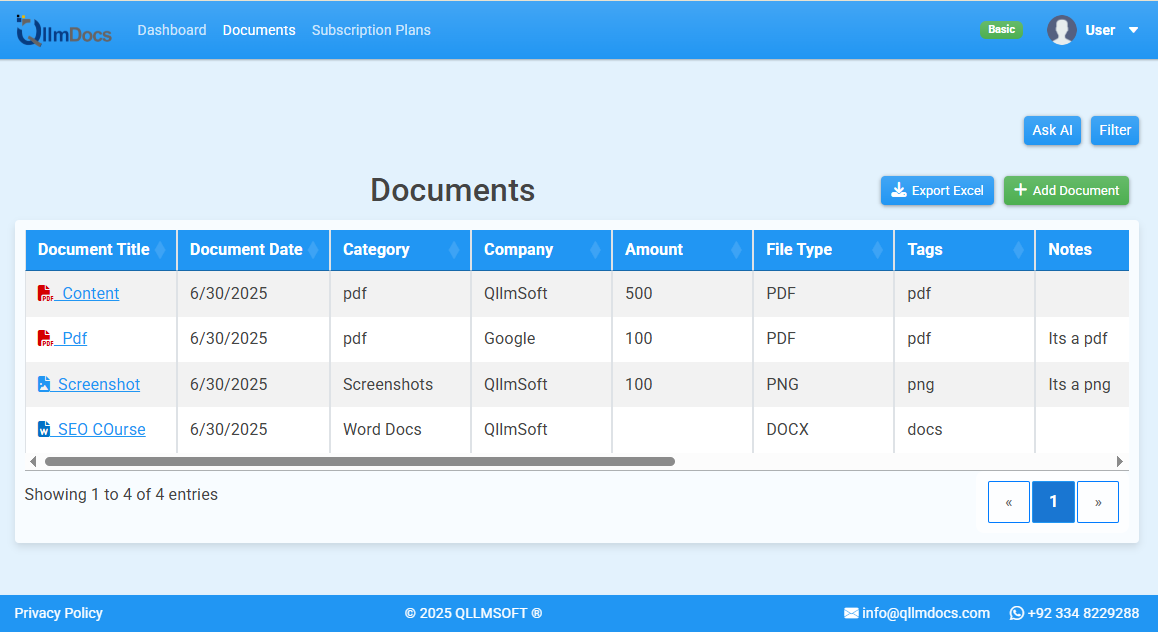Open the WhatsApp icon in the footer

pyautogui.click(x=1017, y=613)
